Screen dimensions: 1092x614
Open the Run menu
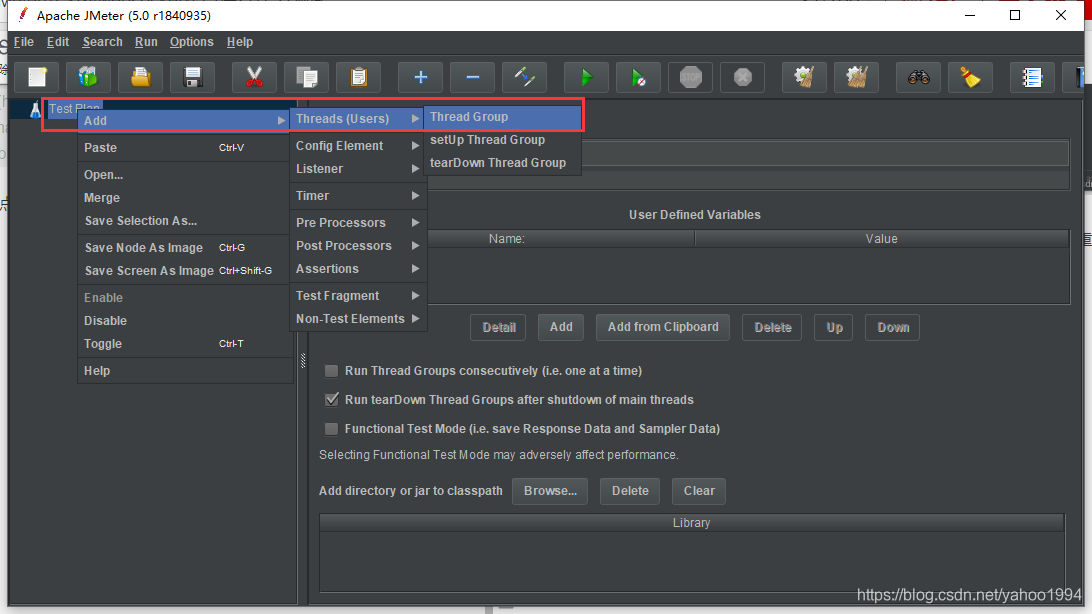(146, 42)
